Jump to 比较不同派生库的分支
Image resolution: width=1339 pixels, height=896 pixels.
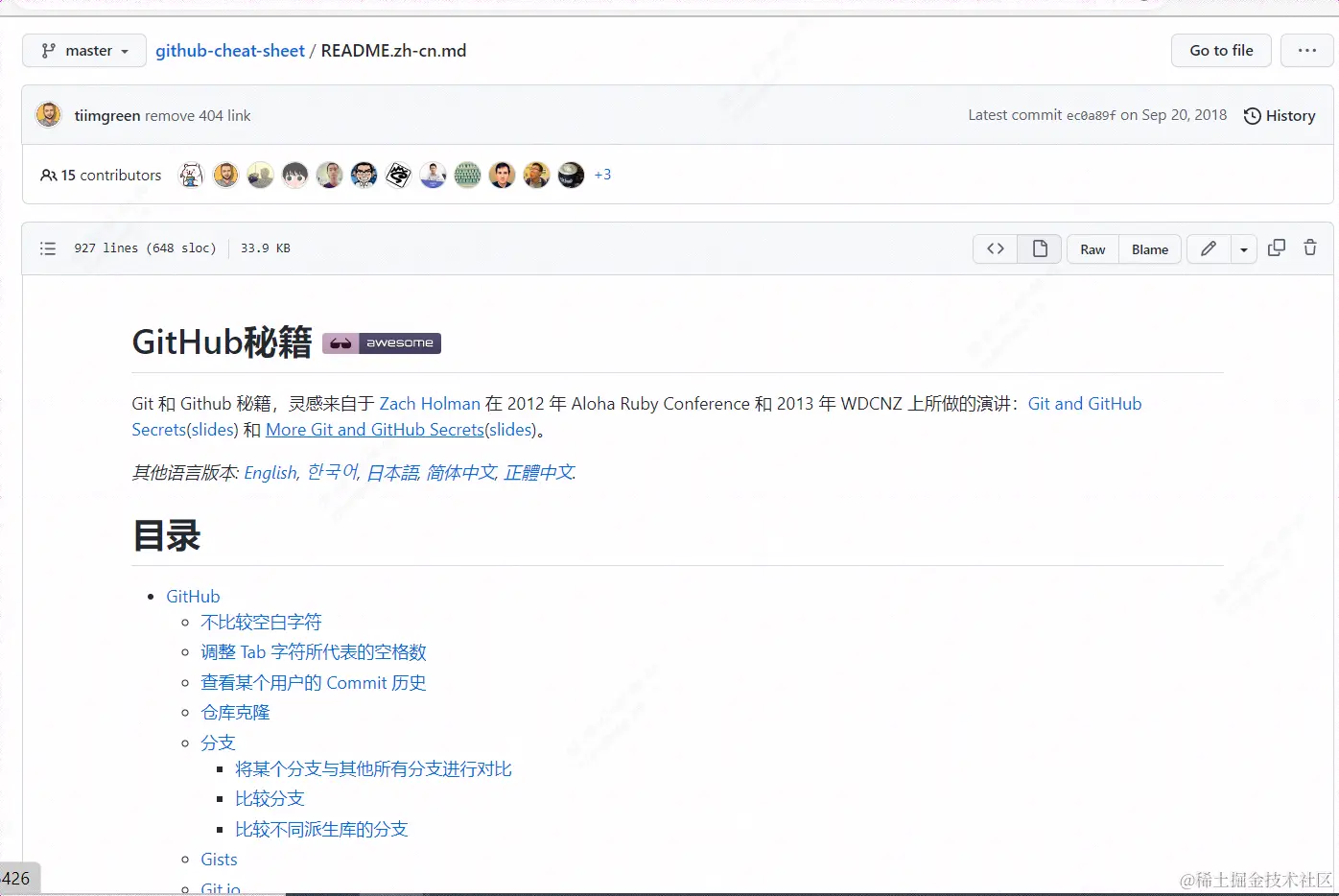click(x=321, y=830)
